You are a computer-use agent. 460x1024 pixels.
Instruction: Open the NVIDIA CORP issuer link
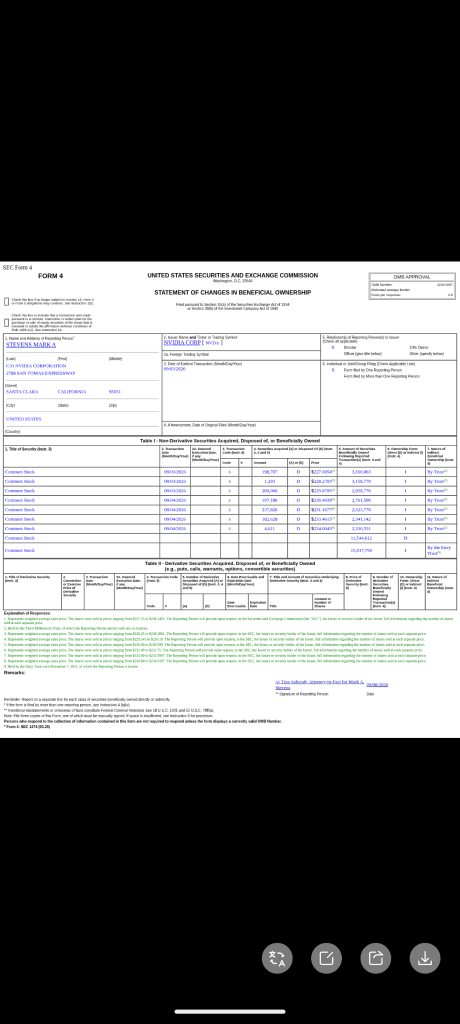[x=182, y=342]
